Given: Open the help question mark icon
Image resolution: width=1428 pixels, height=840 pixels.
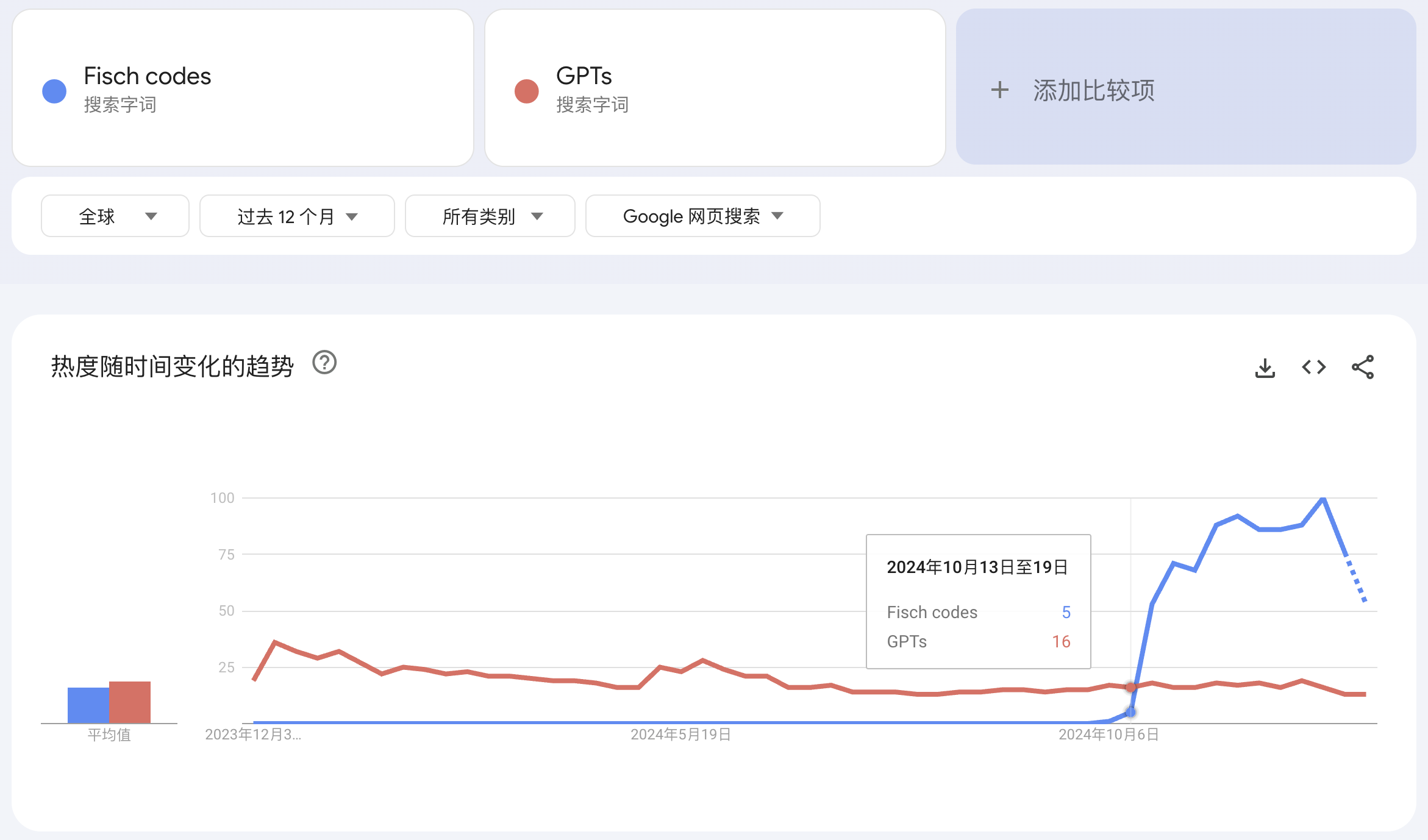Looking at the screenshot, I should (x=324, y=363).
